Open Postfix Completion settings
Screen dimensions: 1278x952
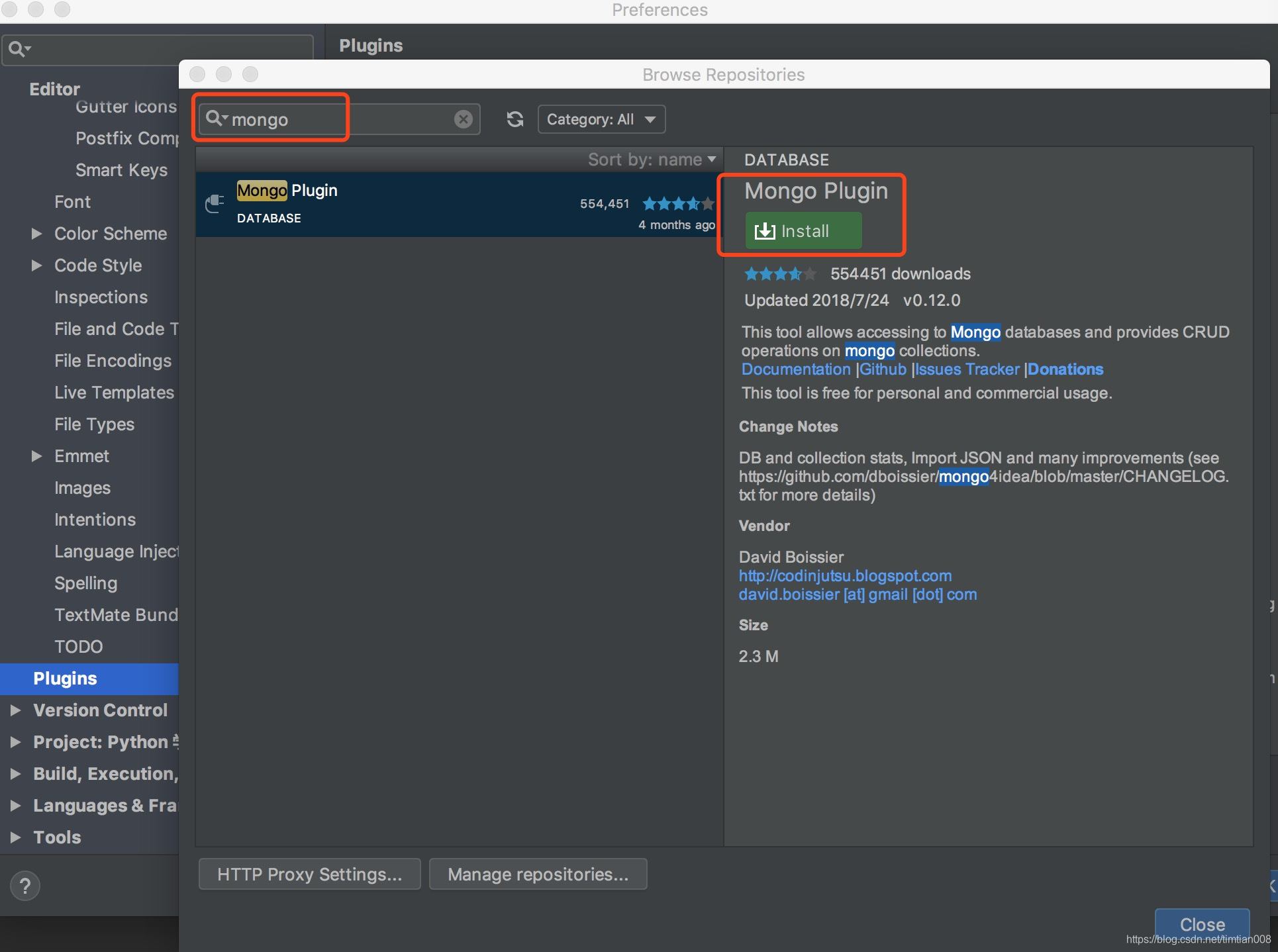pyautogui.click(x=127, y=138)
